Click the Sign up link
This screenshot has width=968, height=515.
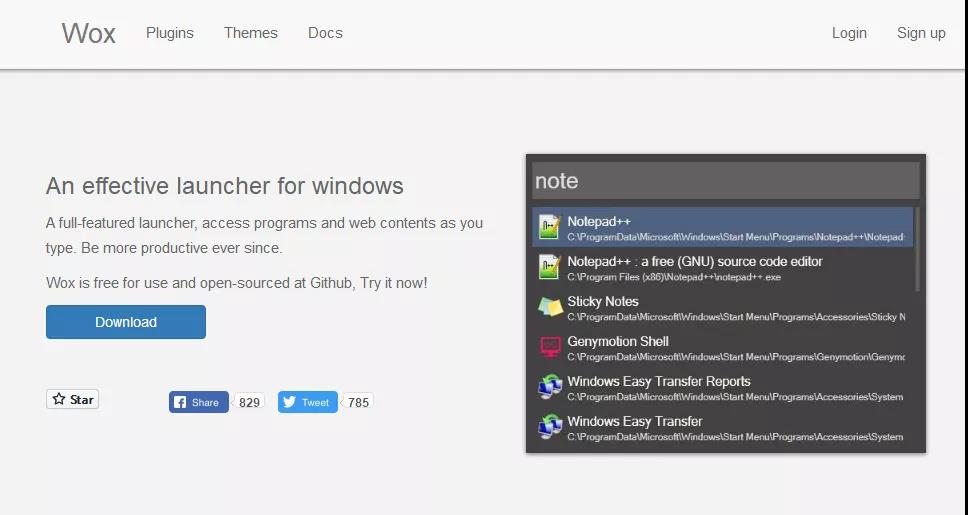(920, 33)
